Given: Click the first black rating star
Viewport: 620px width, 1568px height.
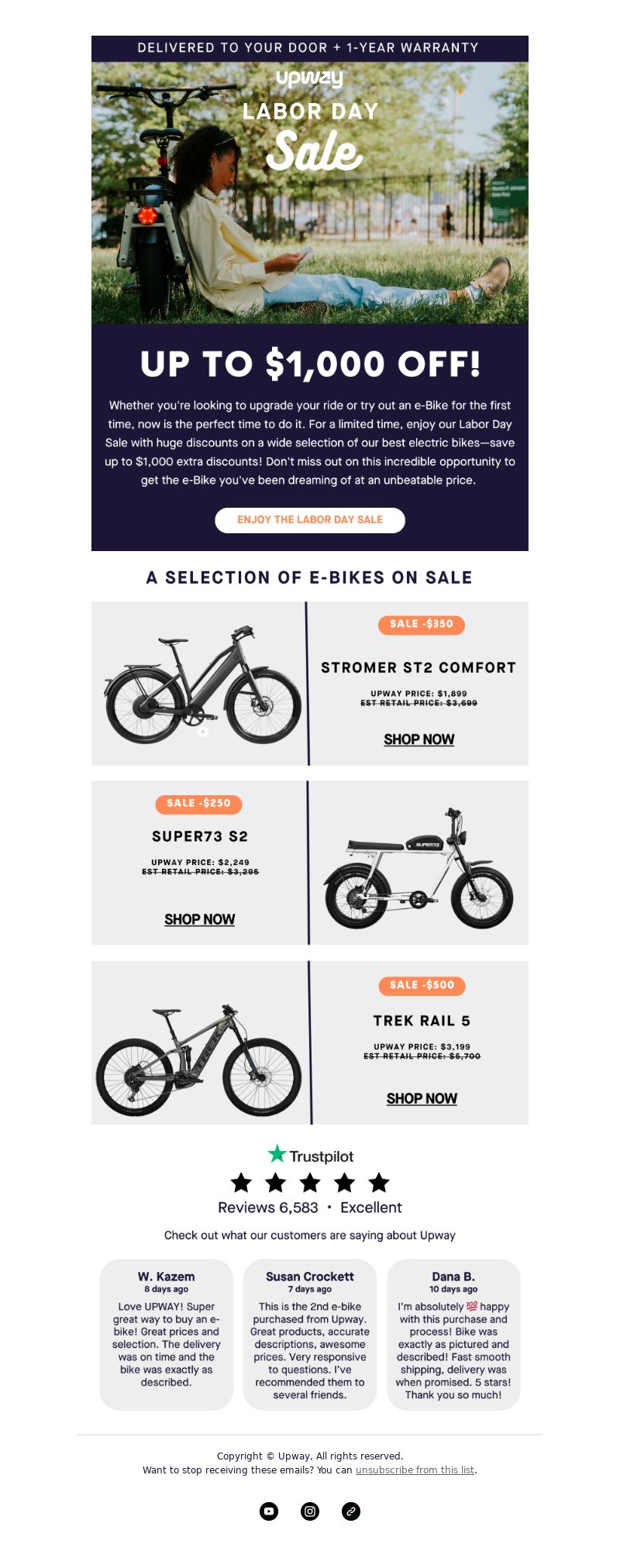Looking at the screenshot, I should [241, 1182].
